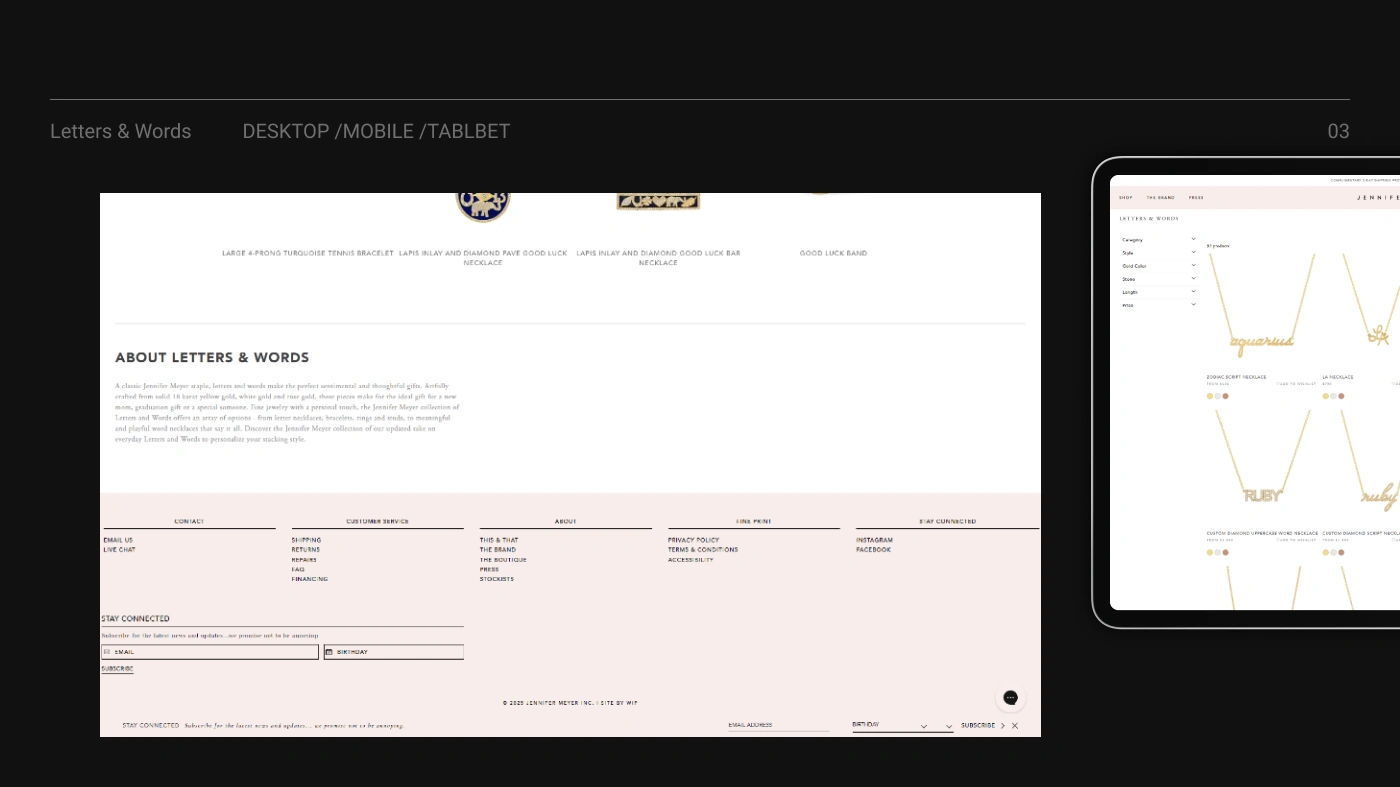Open the Large 4-Prong Turquoise Tennis Bracelet product
The width and height of the screenshot is (1400, 787).
[308, 254]
